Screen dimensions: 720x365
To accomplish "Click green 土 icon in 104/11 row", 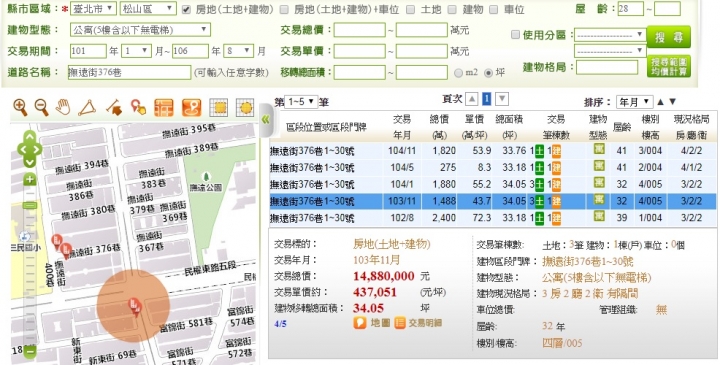I will (539, 151).
